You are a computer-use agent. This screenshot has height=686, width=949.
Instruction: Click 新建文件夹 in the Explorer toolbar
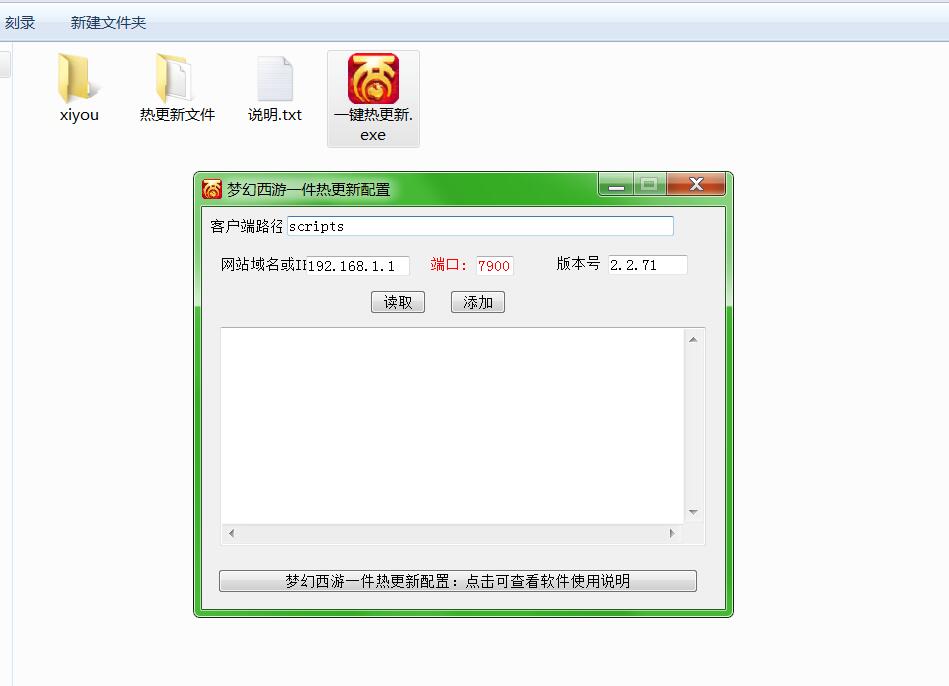pyautogui.click(x=108, y=22)
